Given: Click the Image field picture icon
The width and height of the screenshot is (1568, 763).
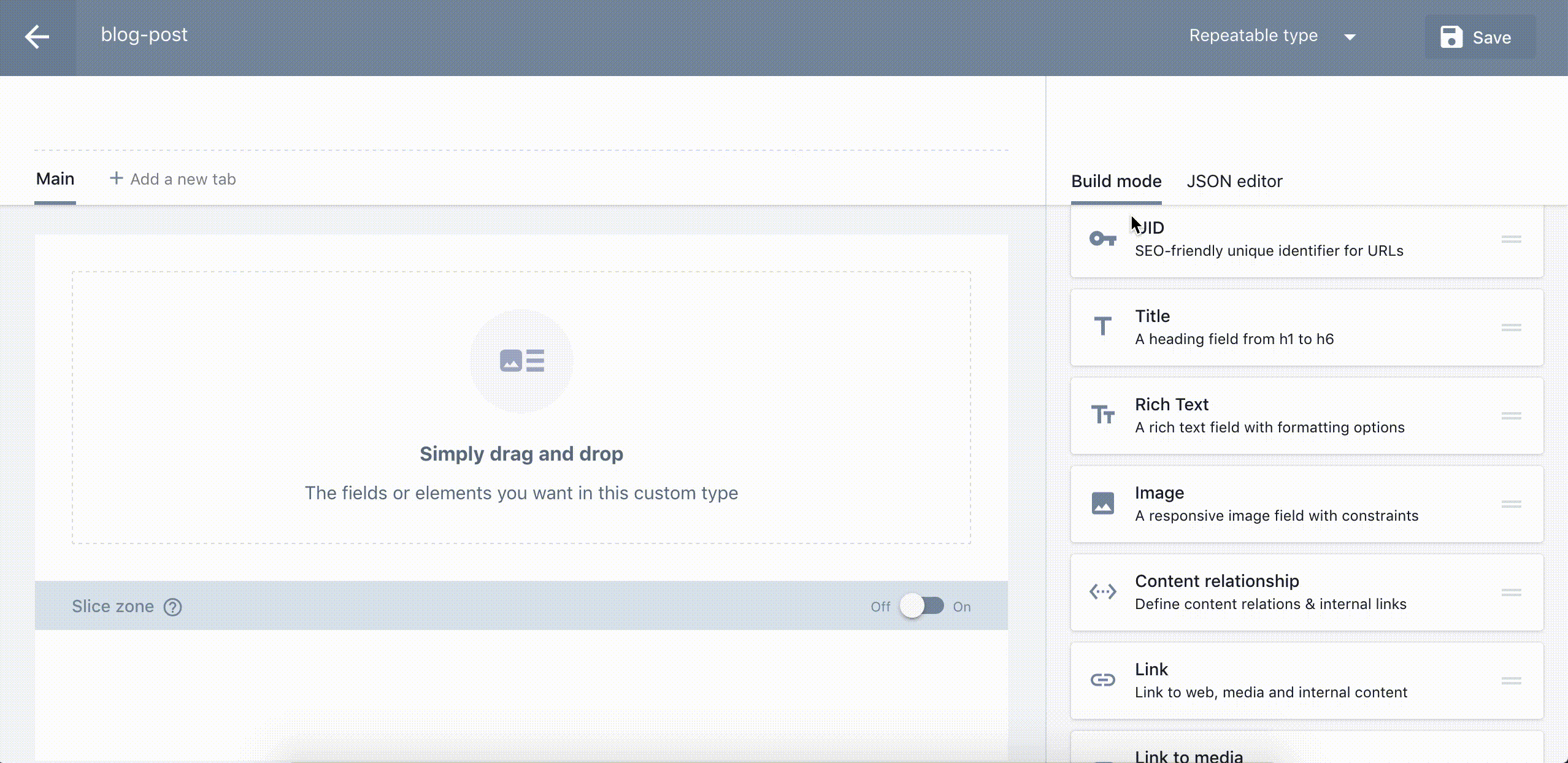Looking at the screenshot, I should pos(1102,504).
